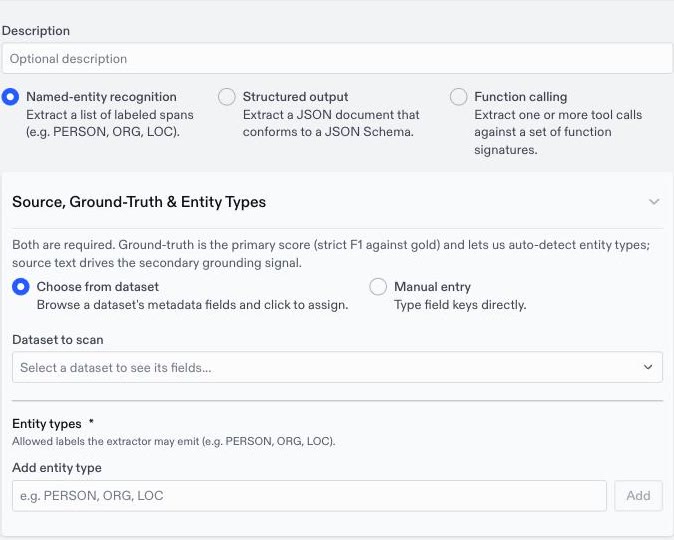Focus the Add entity type text field
Image resolution: width=674 pixels, height=540 pixels.
pos(309,496)
